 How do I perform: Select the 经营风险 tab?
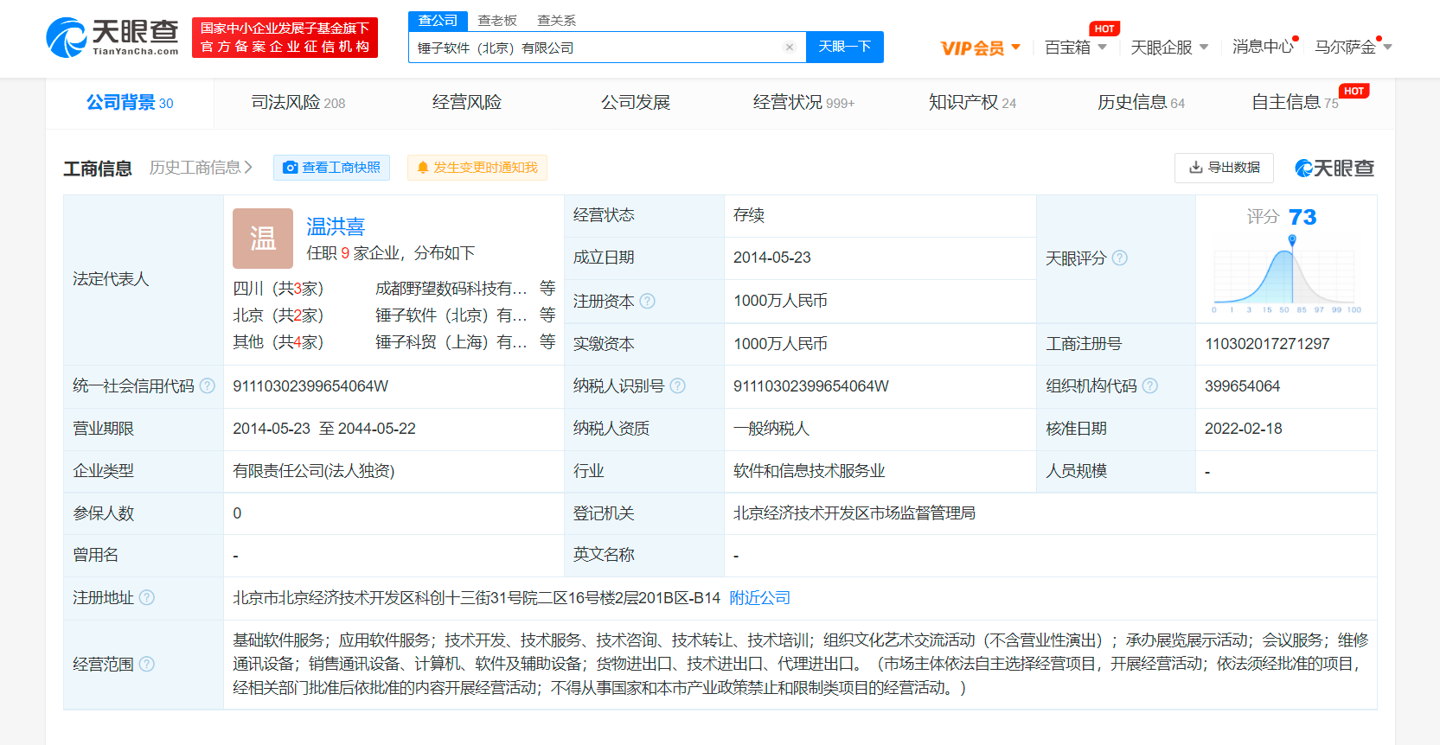[x=467, y=102]
